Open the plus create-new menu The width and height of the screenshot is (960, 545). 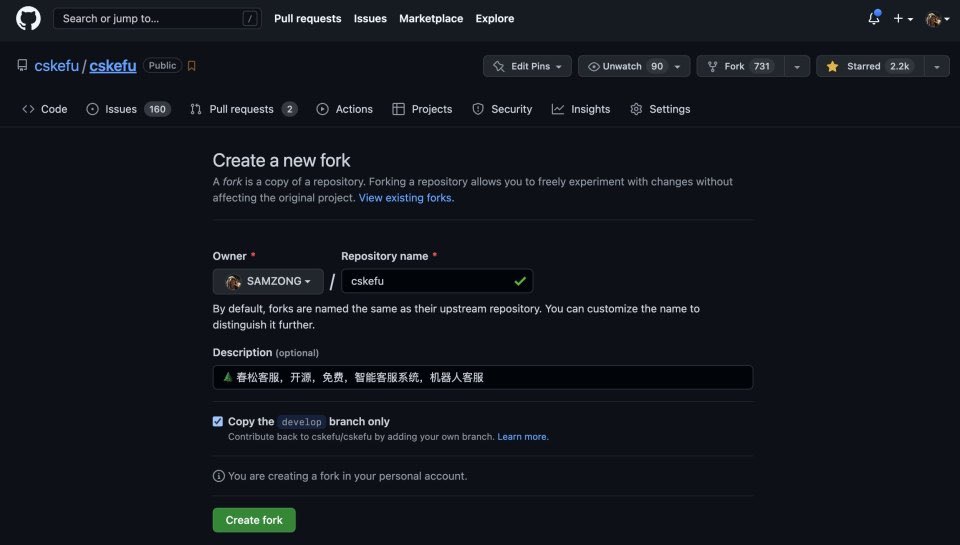coord(903,18)
